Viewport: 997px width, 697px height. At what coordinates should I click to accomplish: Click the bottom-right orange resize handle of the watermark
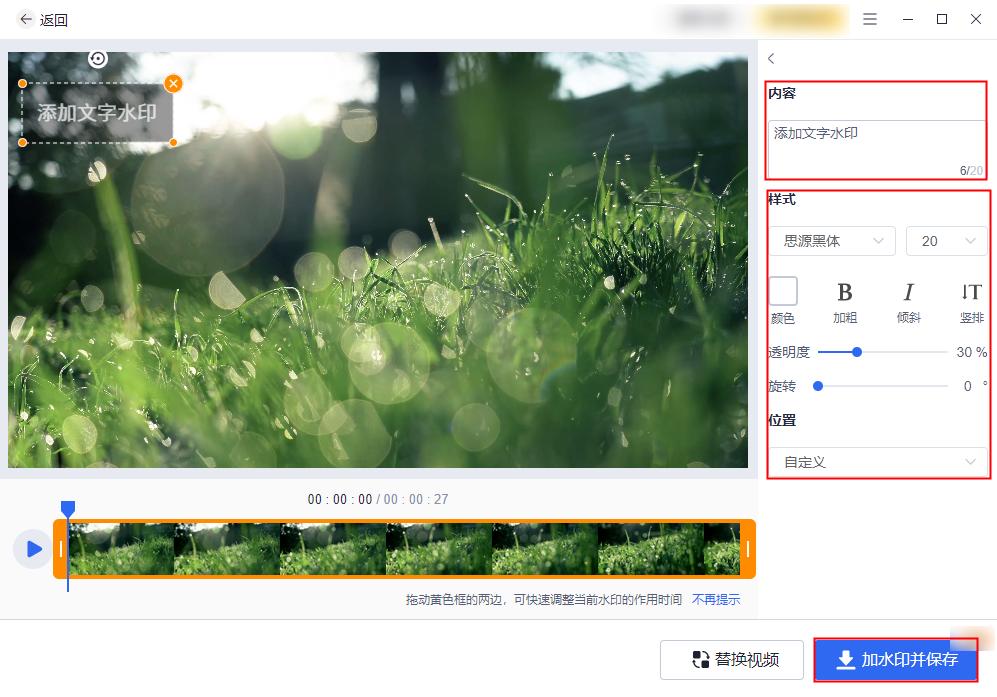[x=173, y=143]
